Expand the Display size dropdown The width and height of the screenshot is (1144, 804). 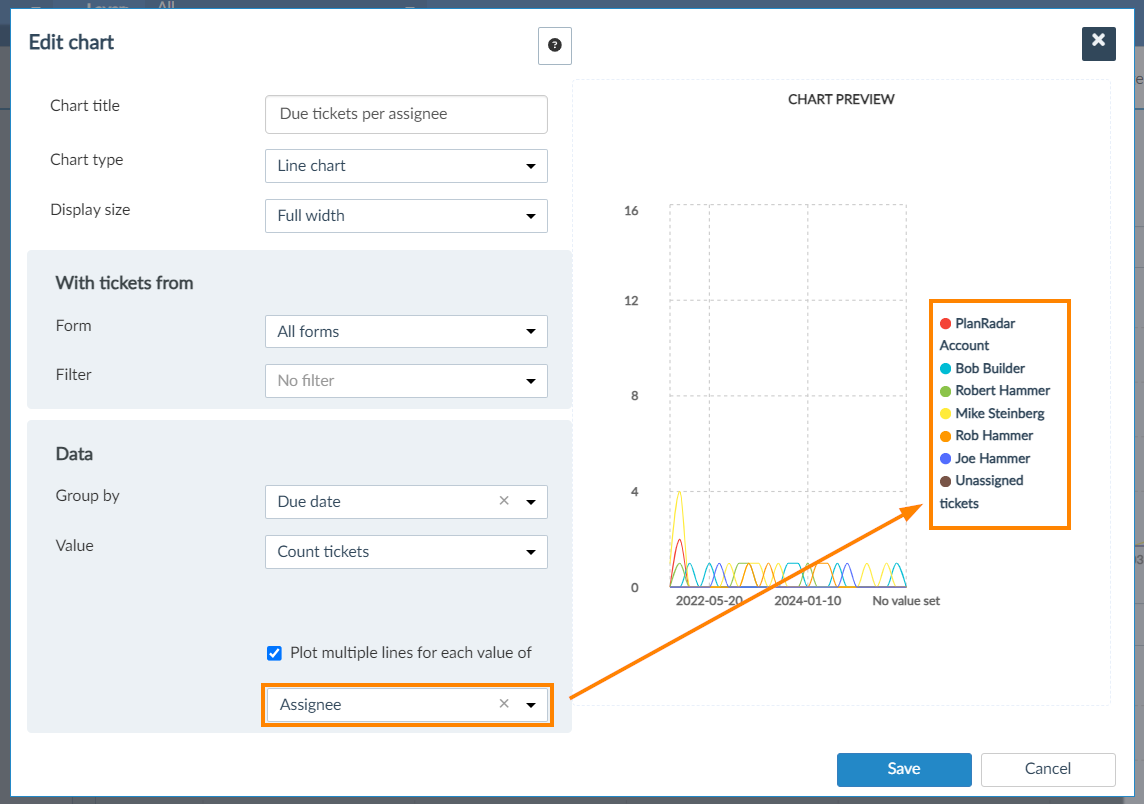(406, 215)
